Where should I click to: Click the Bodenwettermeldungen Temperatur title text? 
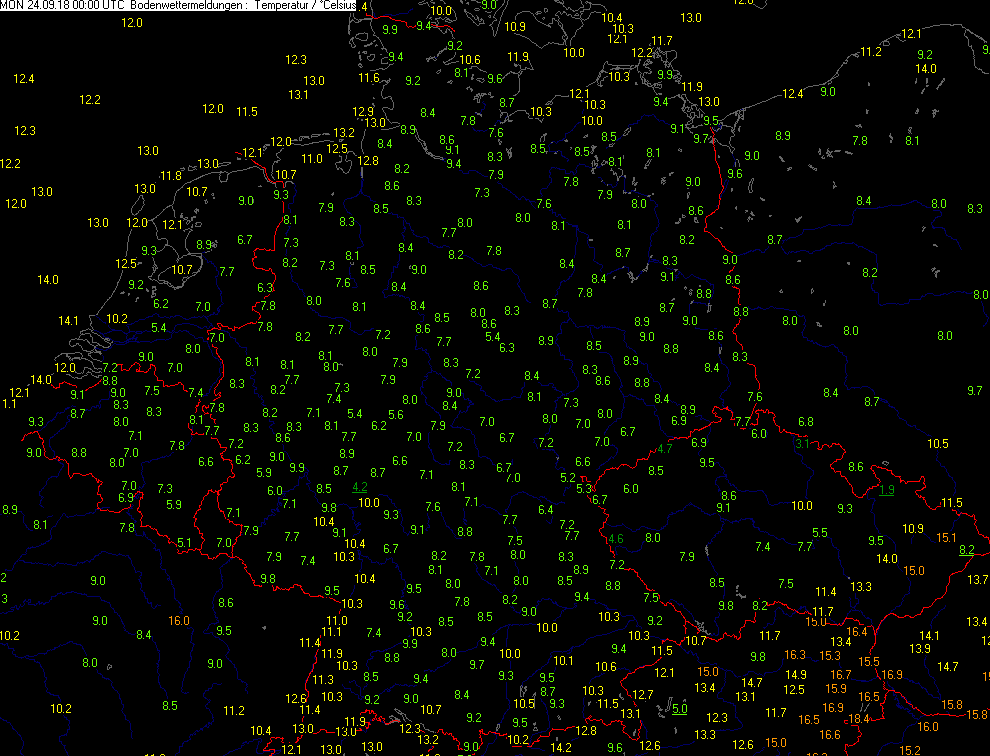pyautogui.click(x=246, y=6)
